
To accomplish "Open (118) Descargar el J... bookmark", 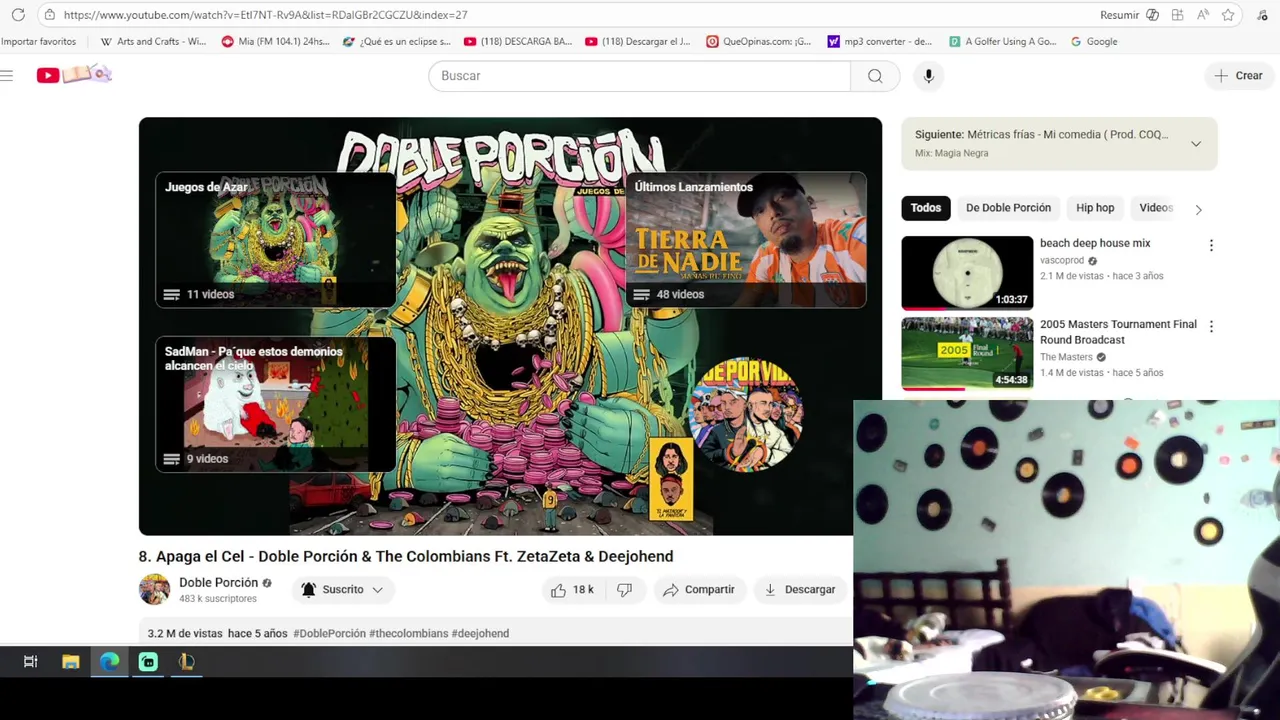I will pyautogui.click(x=638, y=42).
